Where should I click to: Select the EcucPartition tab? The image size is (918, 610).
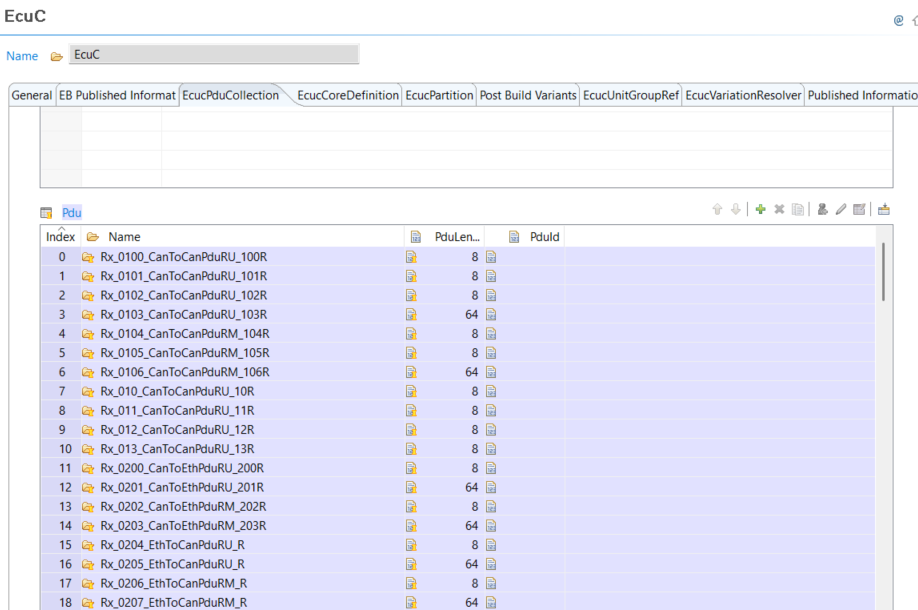(x=438, y=96)
